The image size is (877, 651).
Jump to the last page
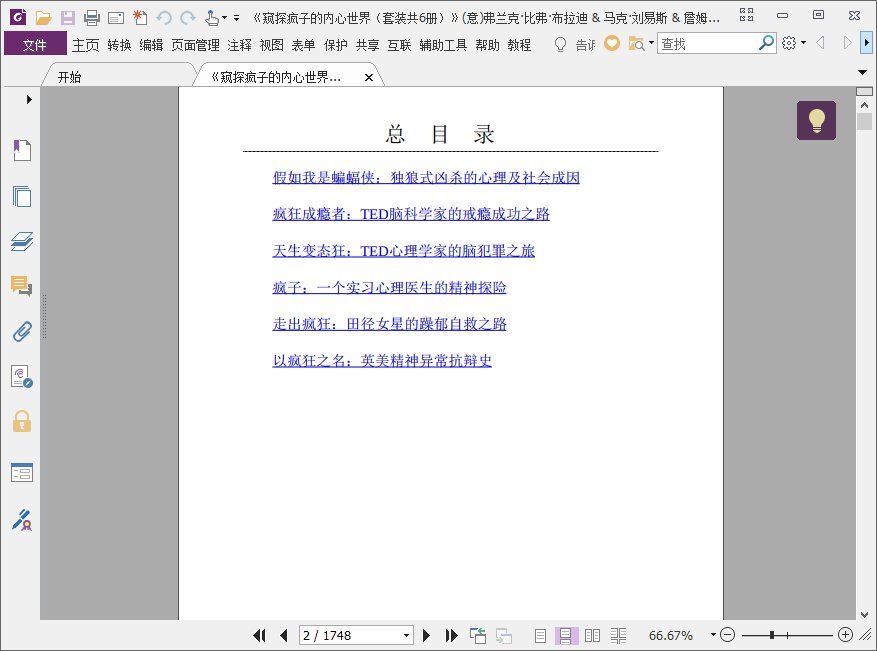(x=451, y=635)
